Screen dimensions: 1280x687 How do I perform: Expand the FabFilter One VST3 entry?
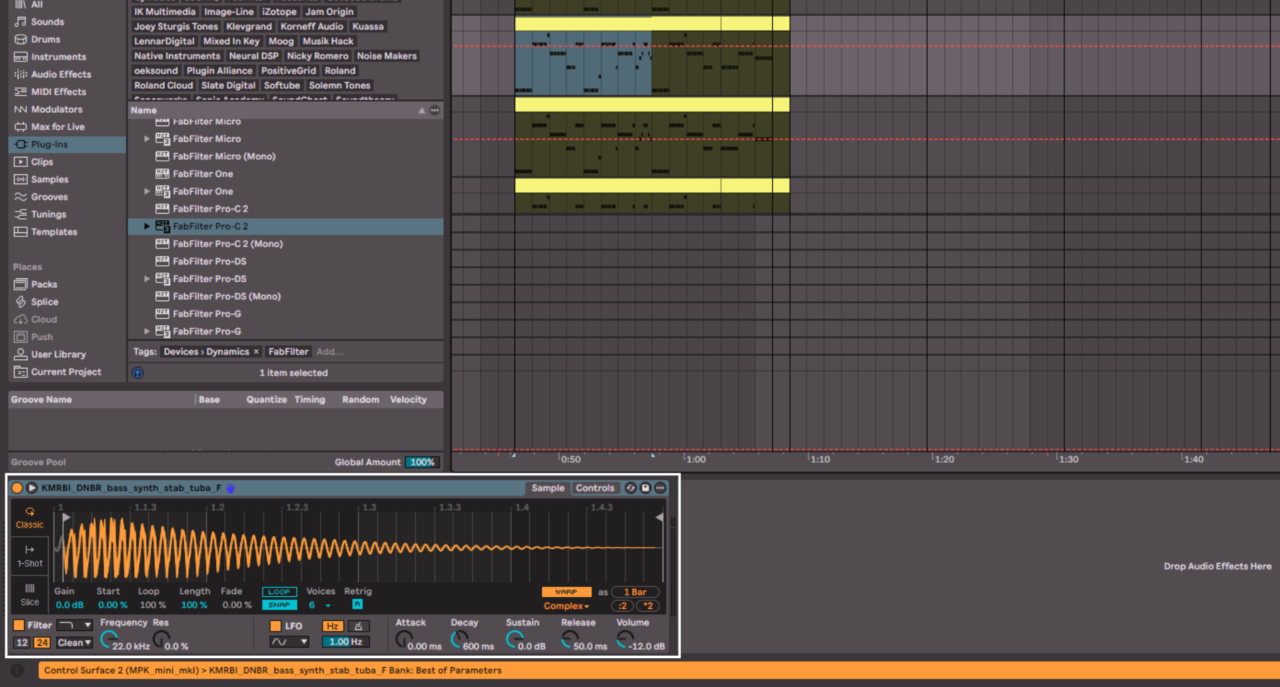click(x=148, y=191)
